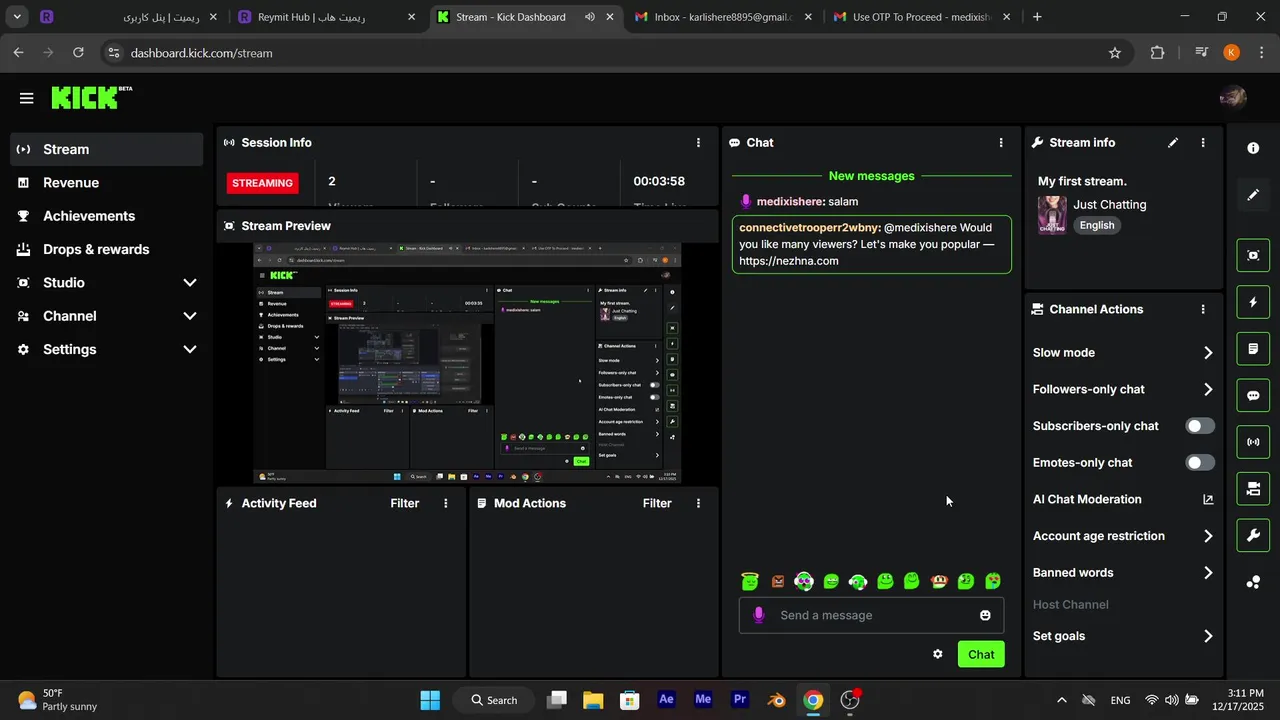Toggle the Stream Preview widget icon in sidebar

tap(1253, 256)
